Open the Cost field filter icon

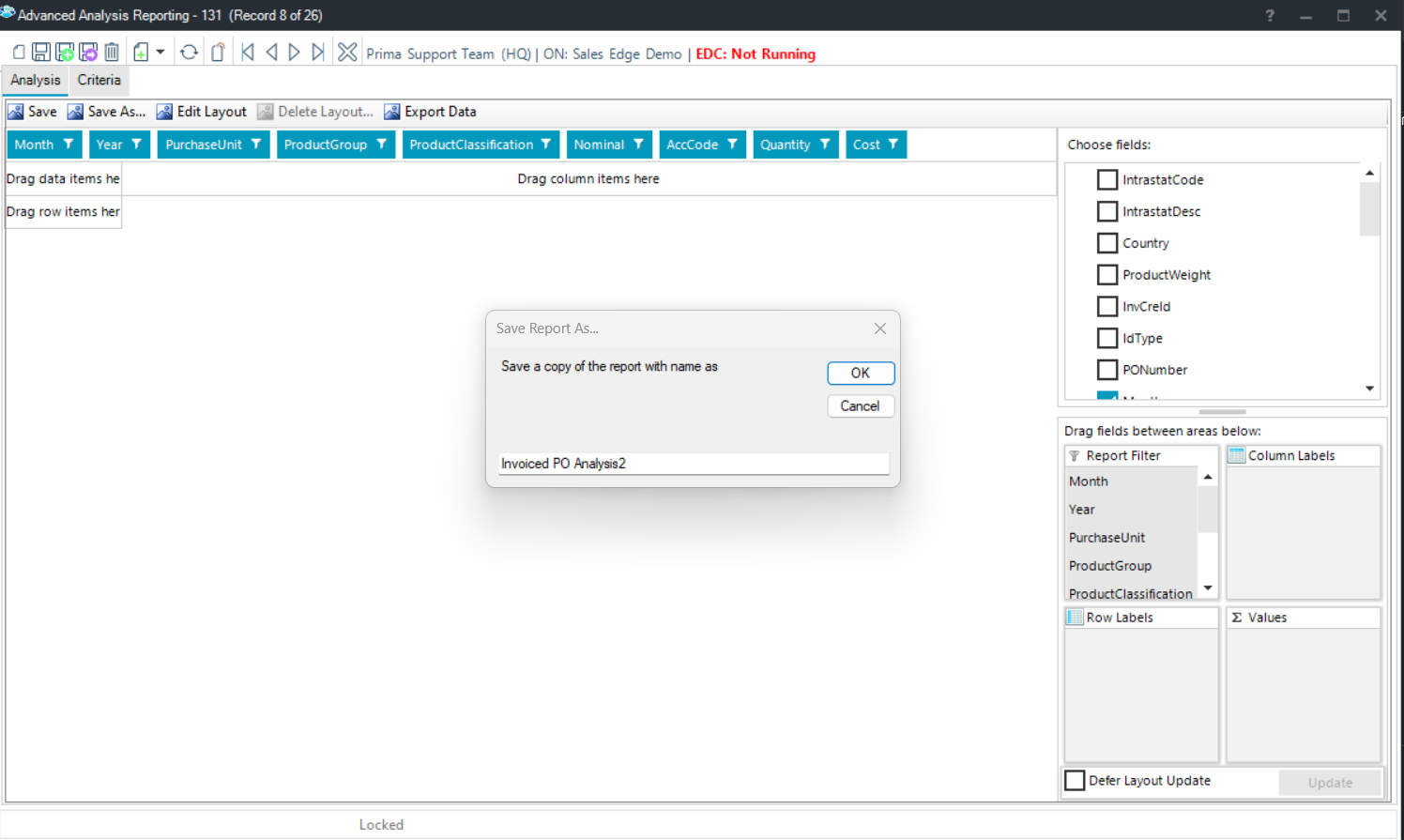(893, 145)
